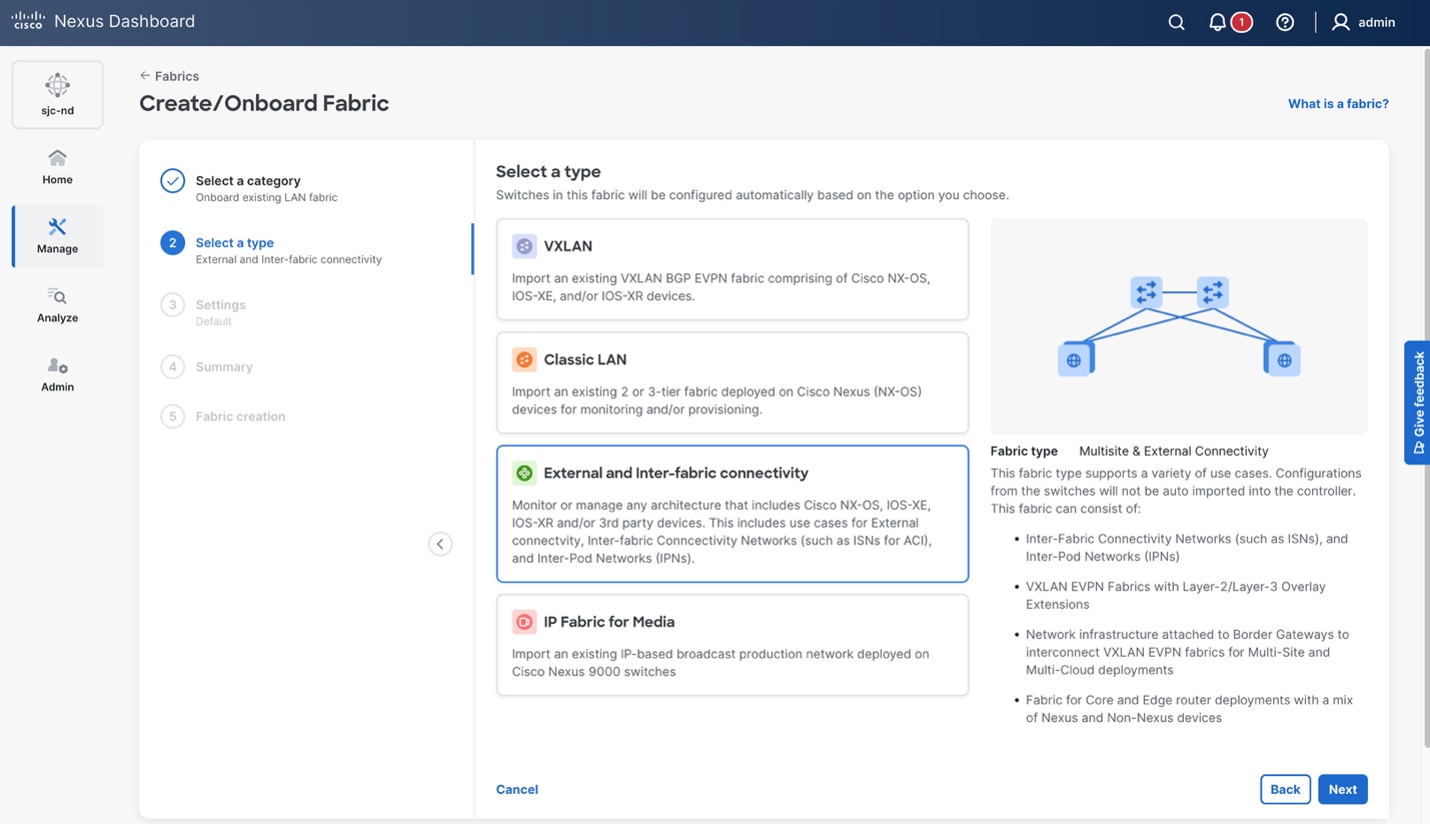1430x824 pixels.
Task: Select the IP Fabric for Media card
Action: [732, 645]
